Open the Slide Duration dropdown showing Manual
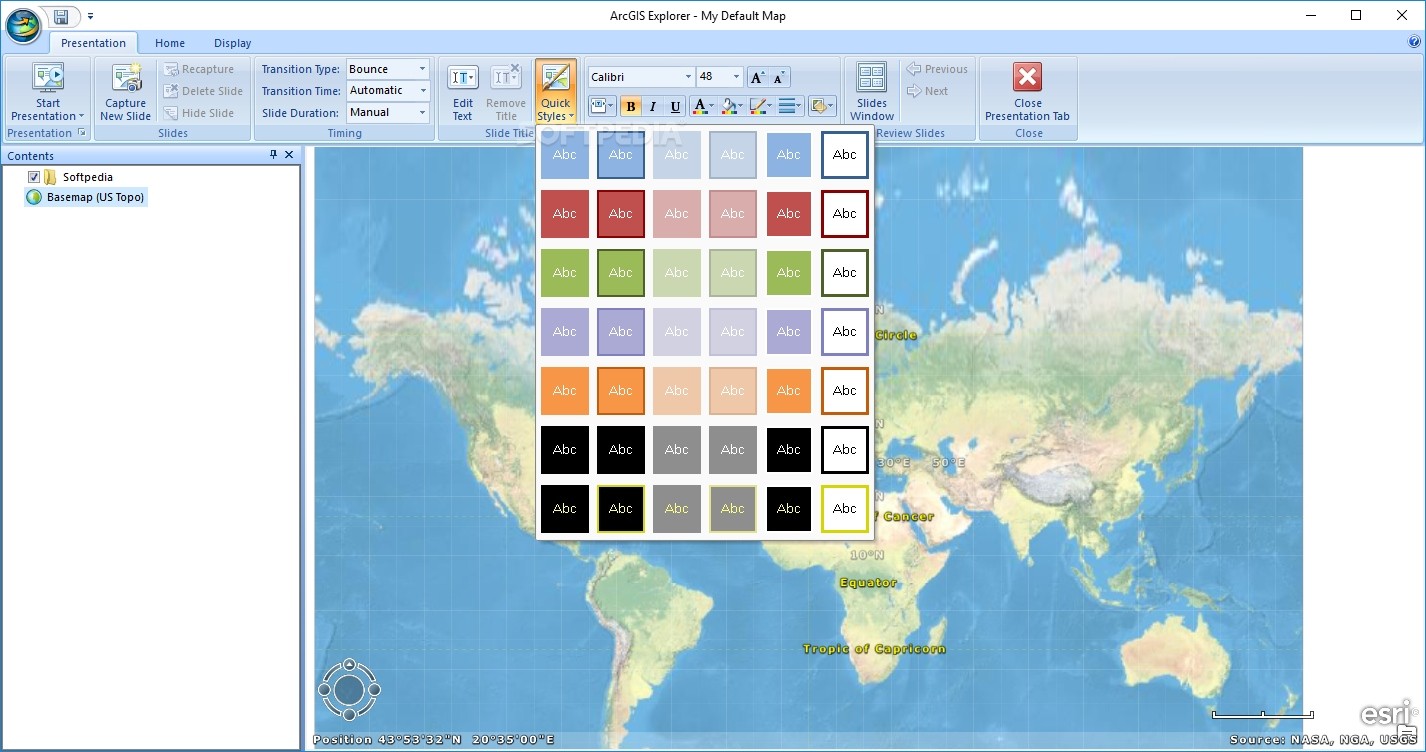The width and height of the screenshot is (1426, 752). point(388,112)
